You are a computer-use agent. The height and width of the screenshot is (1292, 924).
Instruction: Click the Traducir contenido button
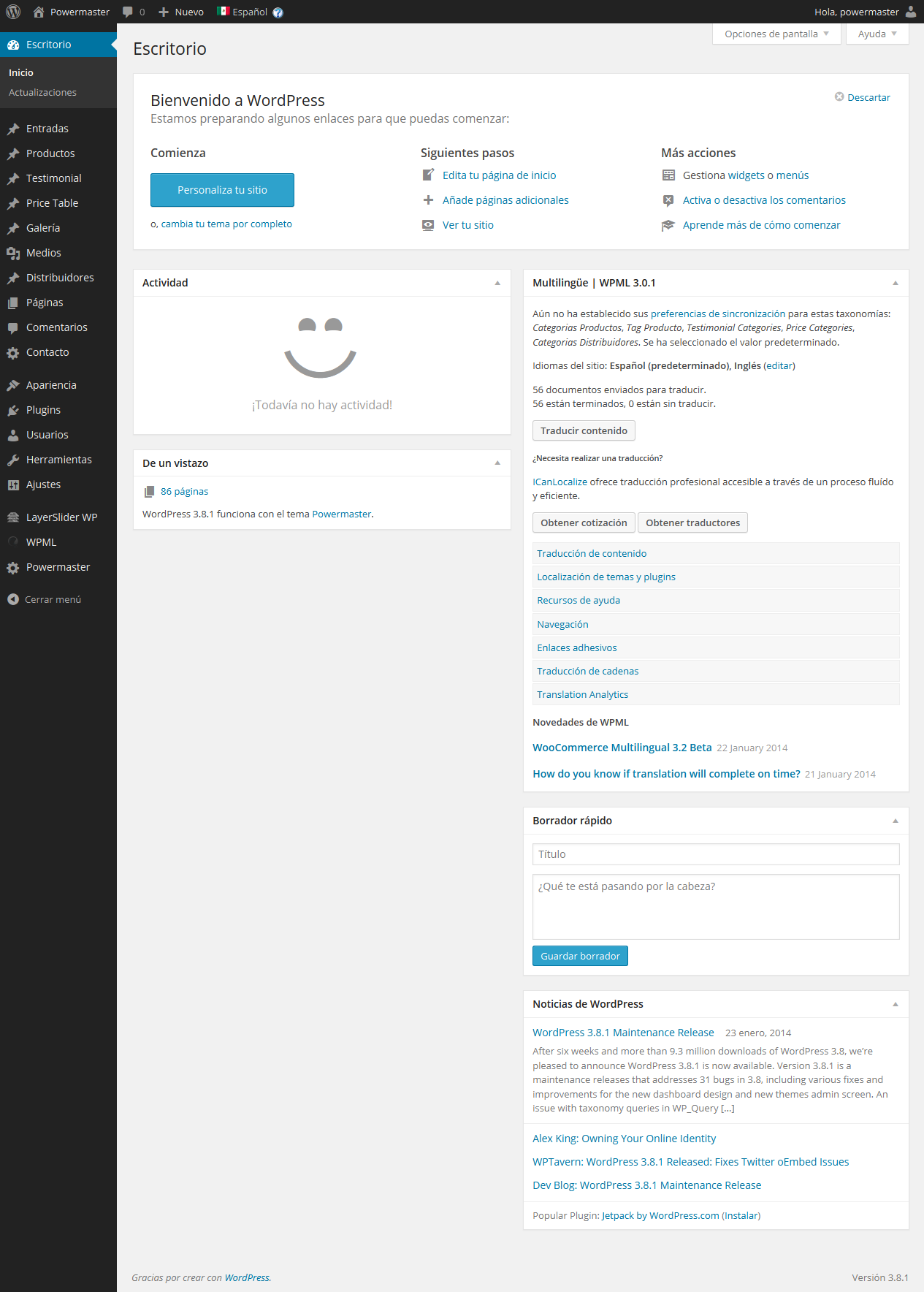coord(583,430)
